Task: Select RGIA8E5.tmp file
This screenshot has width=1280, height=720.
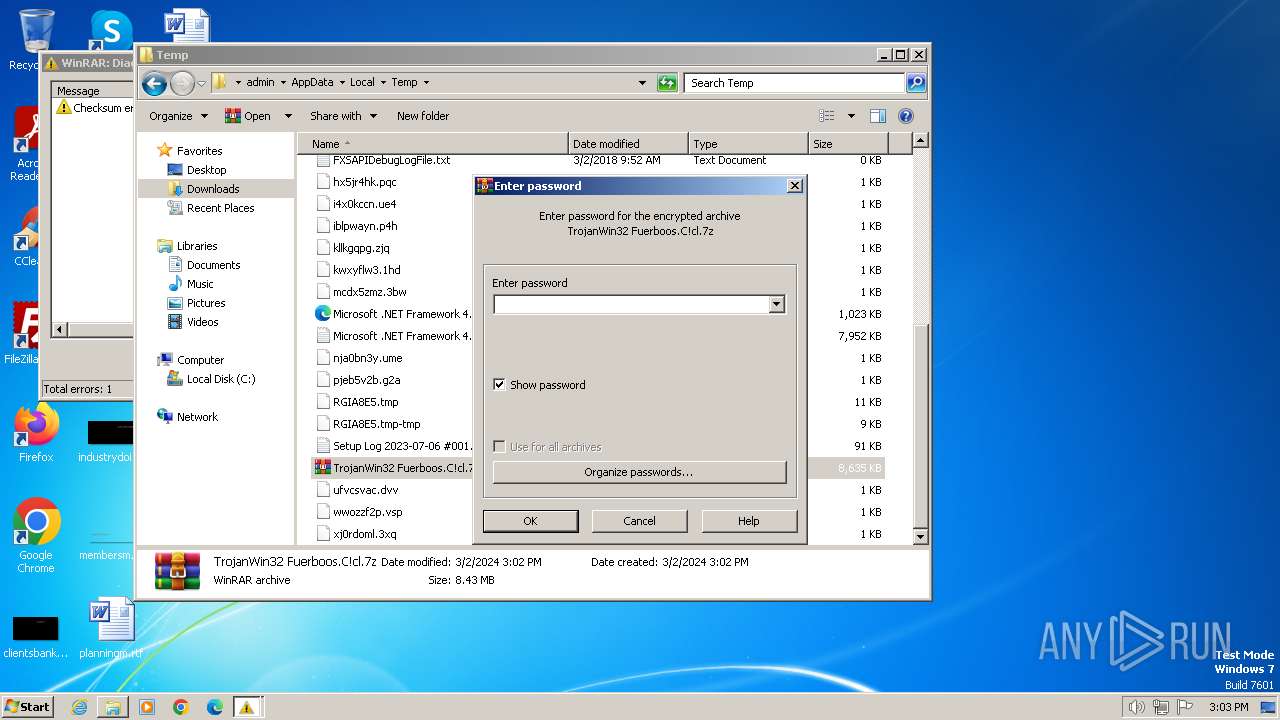Action: pyautogui.click(x=365, y=402)
